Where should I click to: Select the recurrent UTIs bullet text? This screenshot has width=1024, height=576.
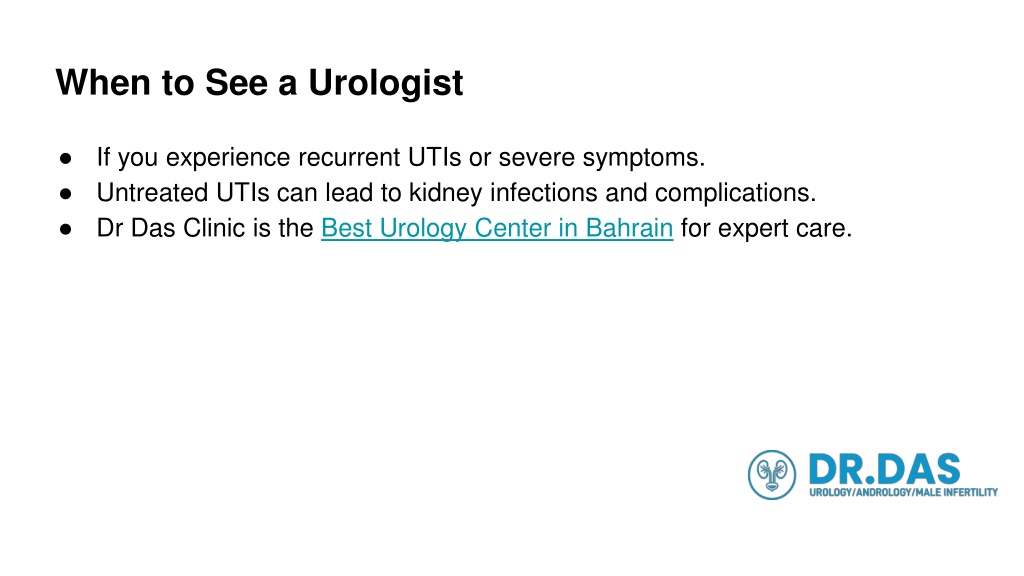(401, 157)
